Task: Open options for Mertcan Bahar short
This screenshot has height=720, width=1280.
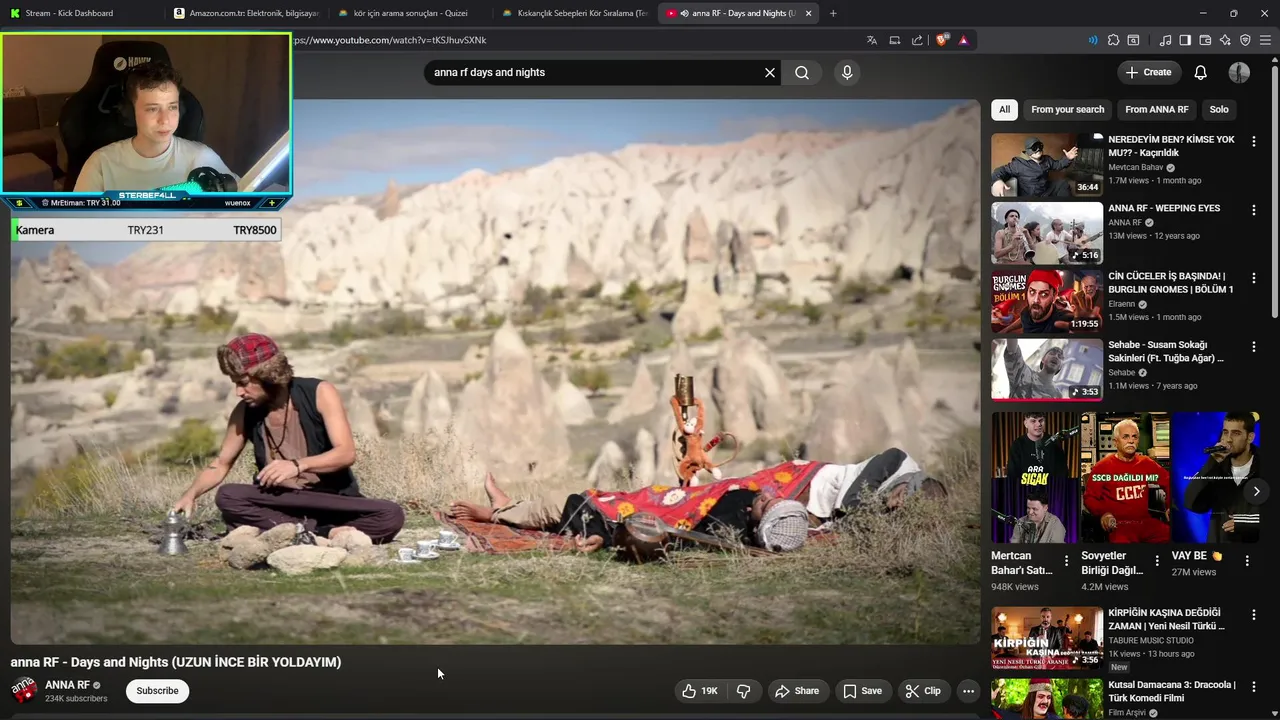Action: 1066,561
